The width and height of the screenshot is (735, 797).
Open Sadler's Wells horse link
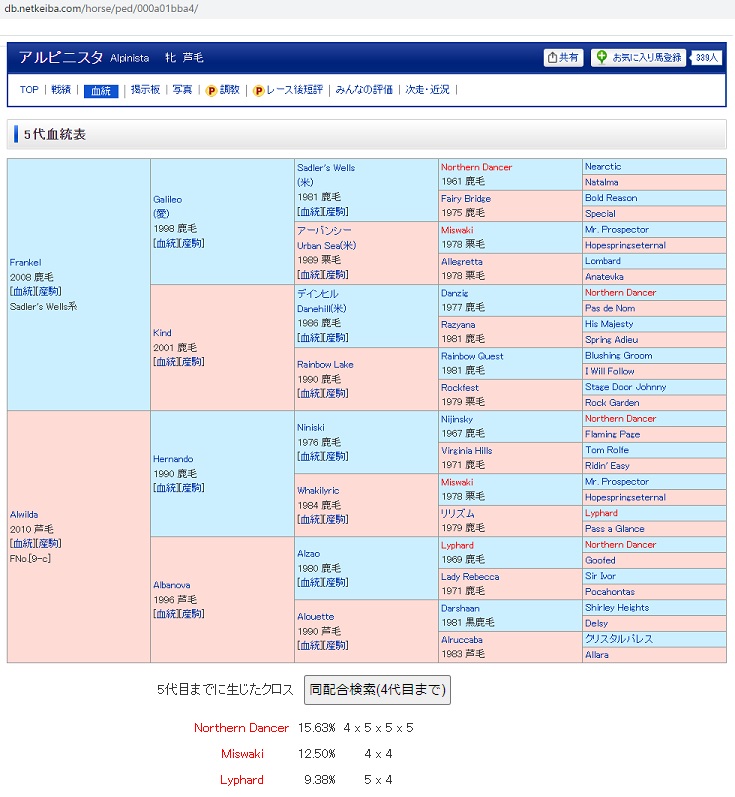tap(326, 168)
